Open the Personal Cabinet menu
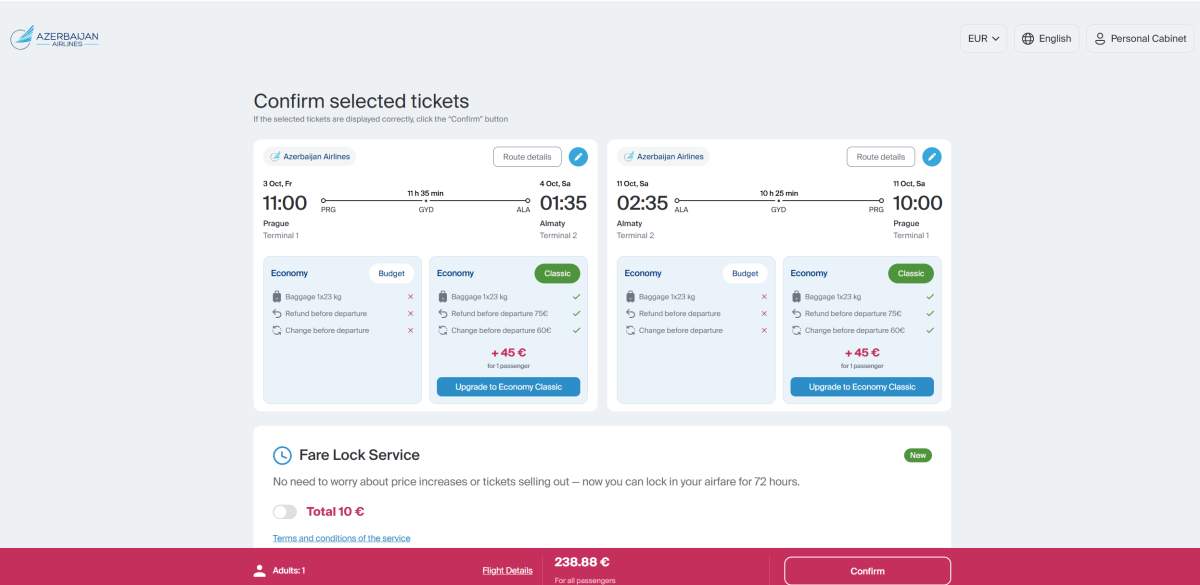 pos(1140,39)
